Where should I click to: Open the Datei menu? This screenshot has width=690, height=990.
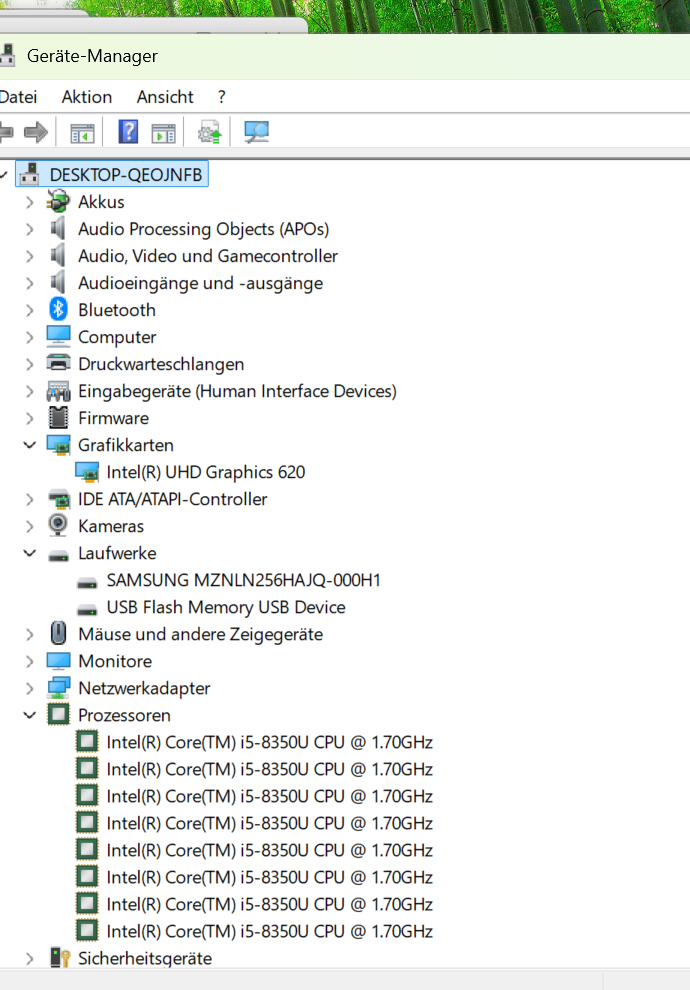[18, 97]
